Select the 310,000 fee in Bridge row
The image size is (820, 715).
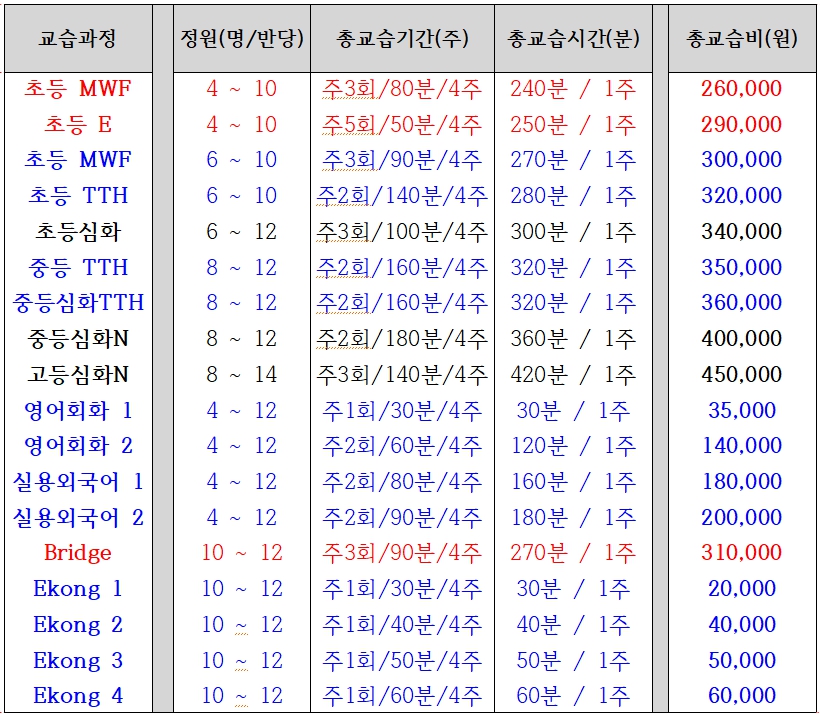pyautogui.click(x=741, y=553)
